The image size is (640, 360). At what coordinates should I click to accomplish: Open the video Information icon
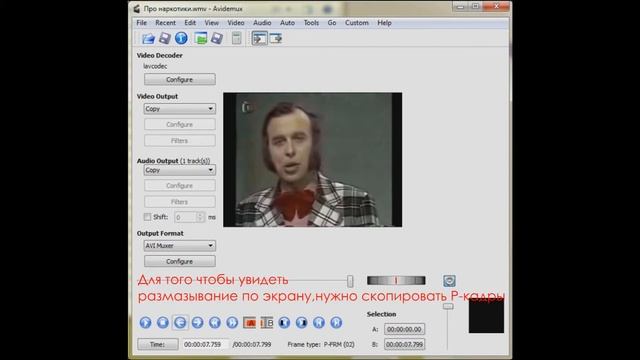pos(181,38)
